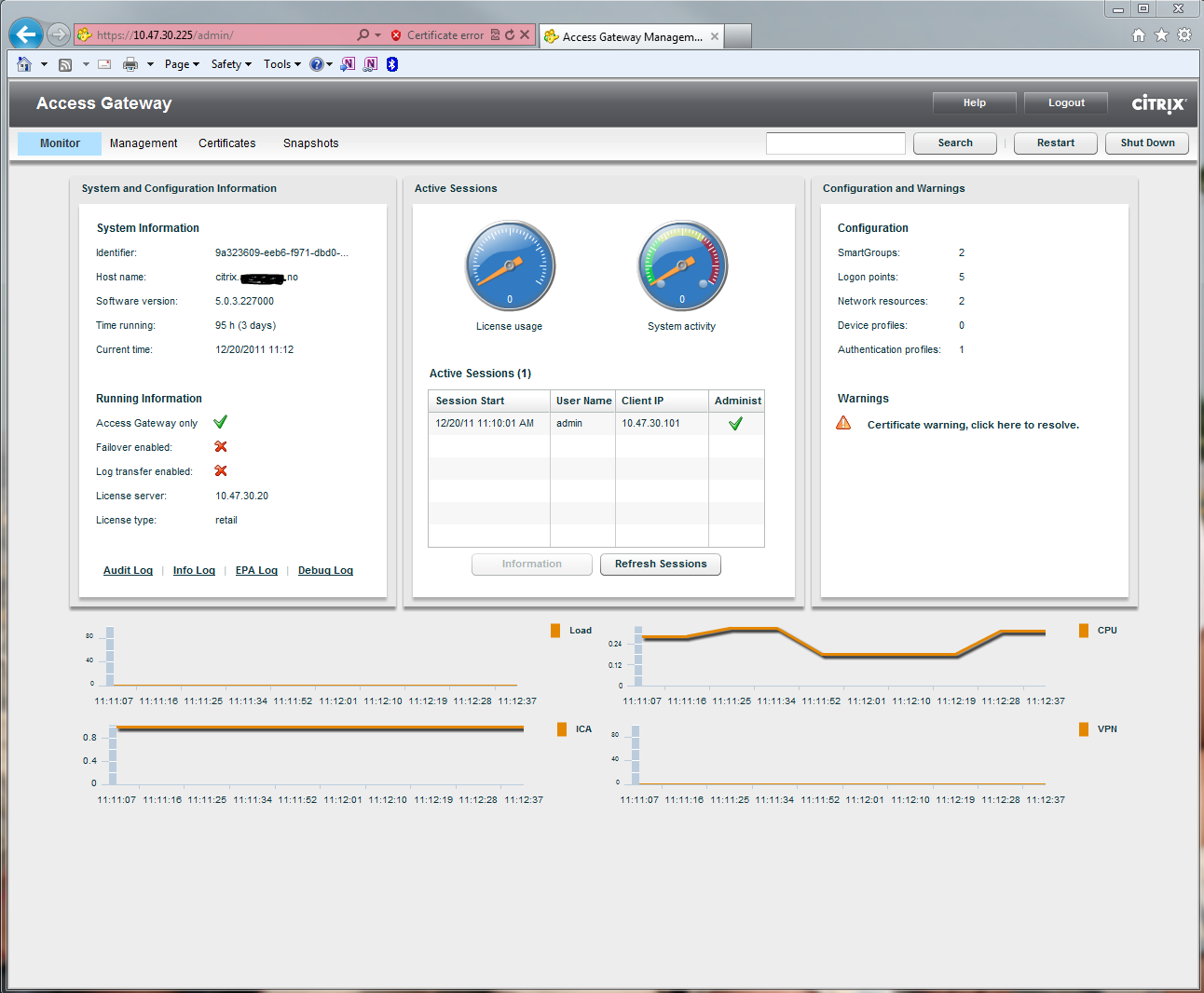Image resolution: width=1204 pixels, height=993 pixels.
Task: Open the EPA Log link
Action: click(x=256, y=570)
